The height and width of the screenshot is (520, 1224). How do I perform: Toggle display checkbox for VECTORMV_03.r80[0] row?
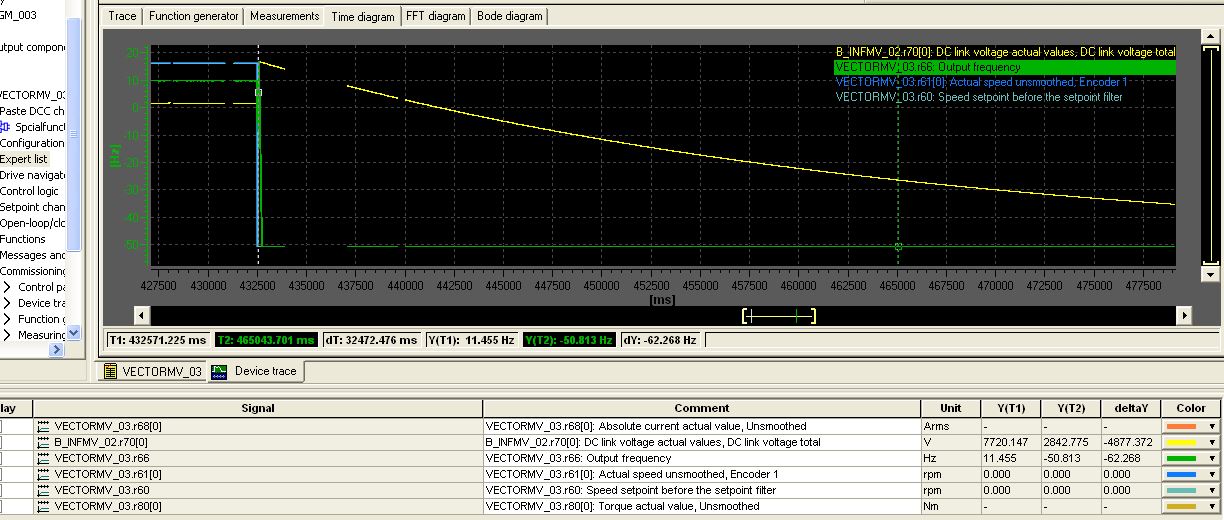coord(1,506)
